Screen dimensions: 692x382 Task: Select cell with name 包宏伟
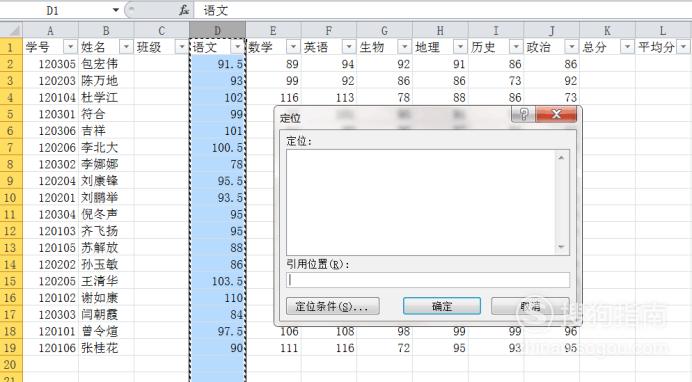pyautogui.click(x=106, y=64)
